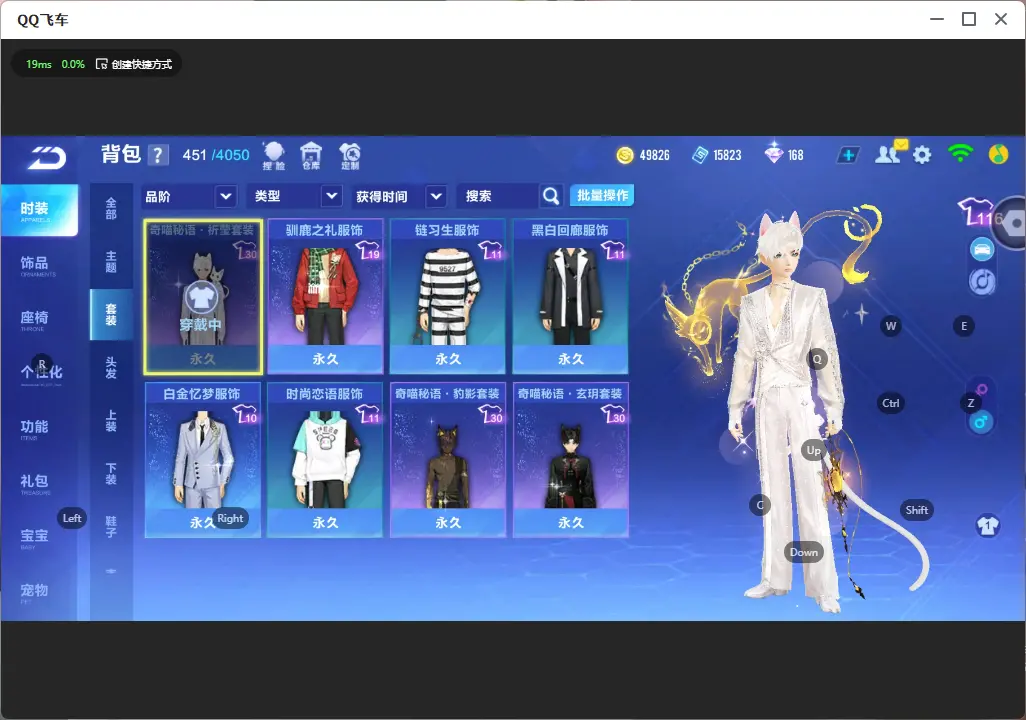
Task: Click the Q key overlay button
Action: (x=817, y=359)
